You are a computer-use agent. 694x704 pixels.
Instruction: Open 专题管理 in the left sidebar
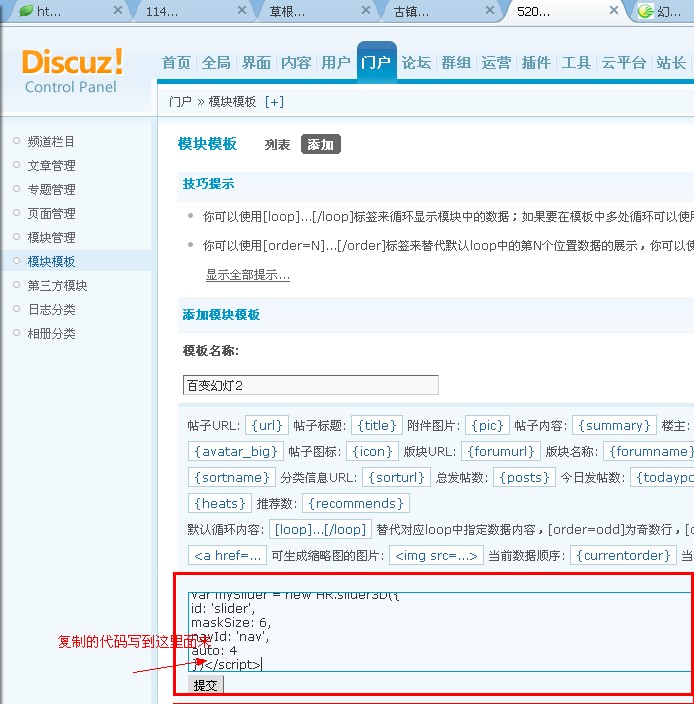click(x=51, y=189)
